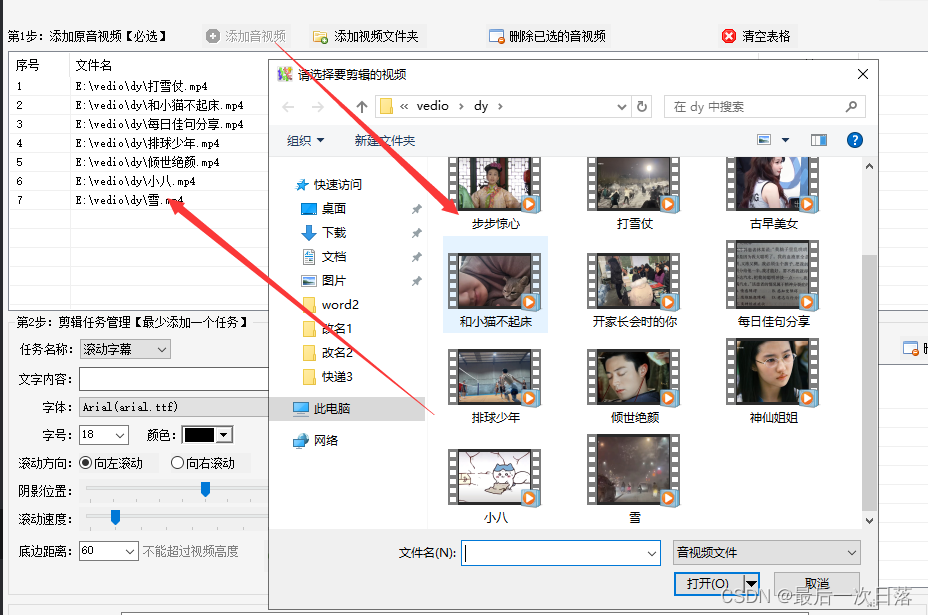Click the 字体 Arial(arial.ttf) field
Image resolution: width=928 pixels, height=615 pixels.
pos(174,407)
